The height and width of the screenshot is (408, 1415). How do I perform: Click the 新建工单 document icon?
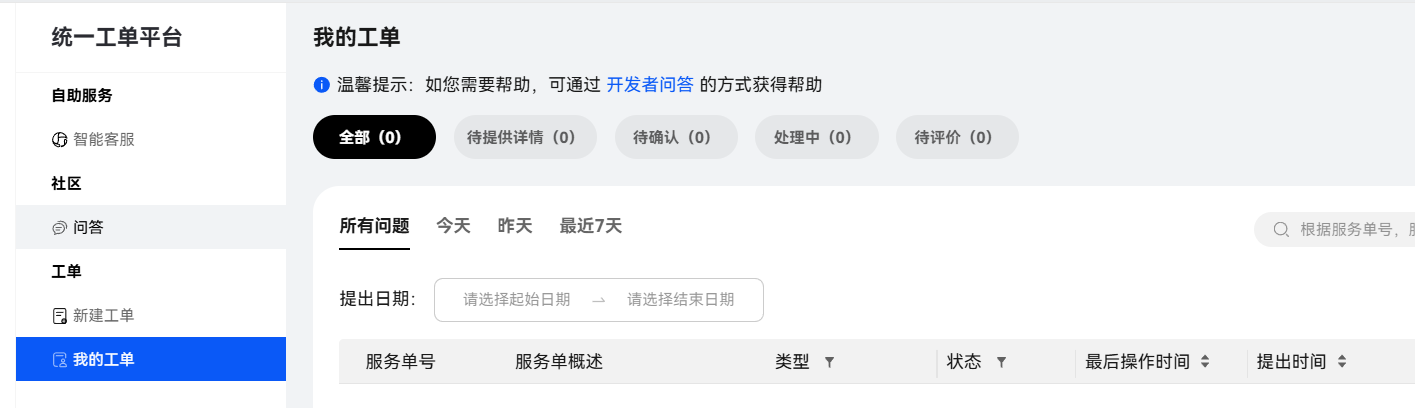coord(59,316)
